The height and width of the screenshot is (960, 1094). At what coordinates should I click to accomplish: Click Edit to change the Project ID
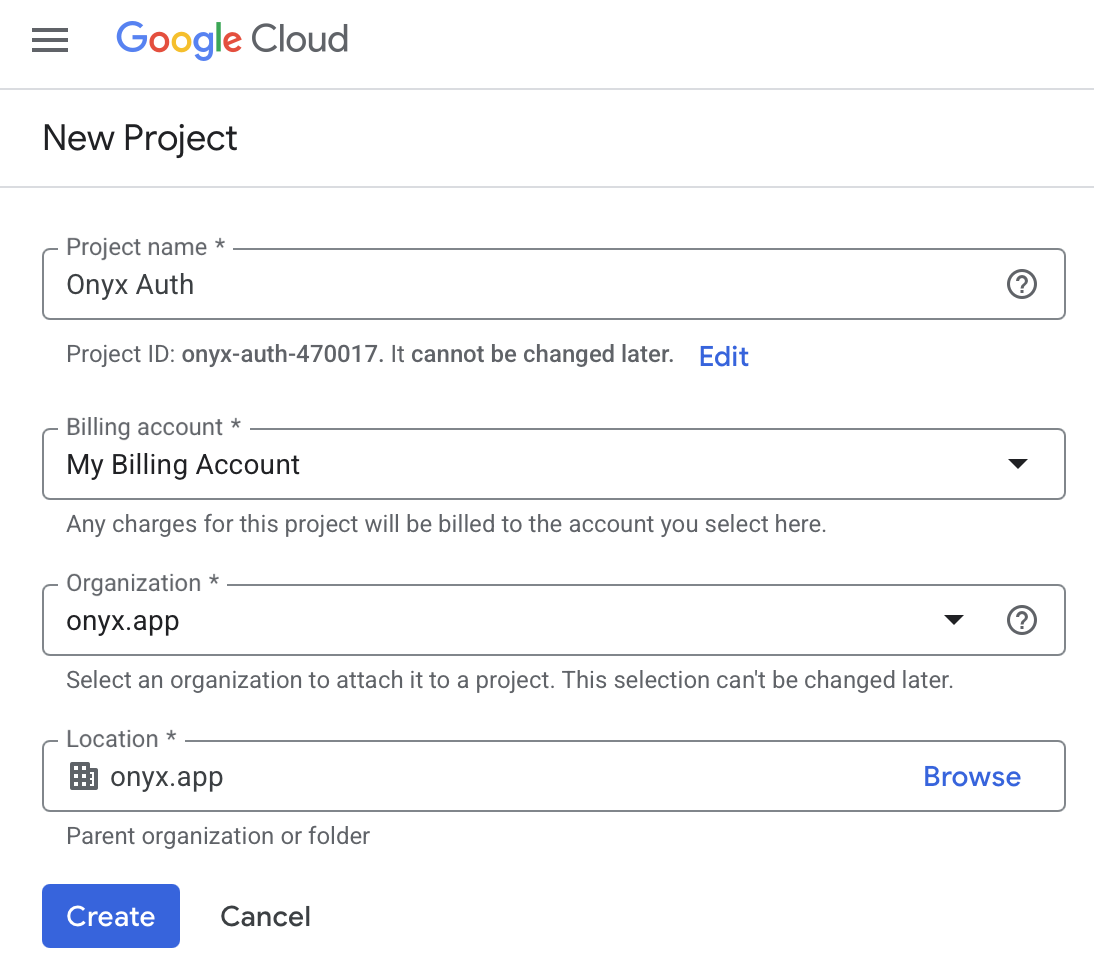click(723, 356)
